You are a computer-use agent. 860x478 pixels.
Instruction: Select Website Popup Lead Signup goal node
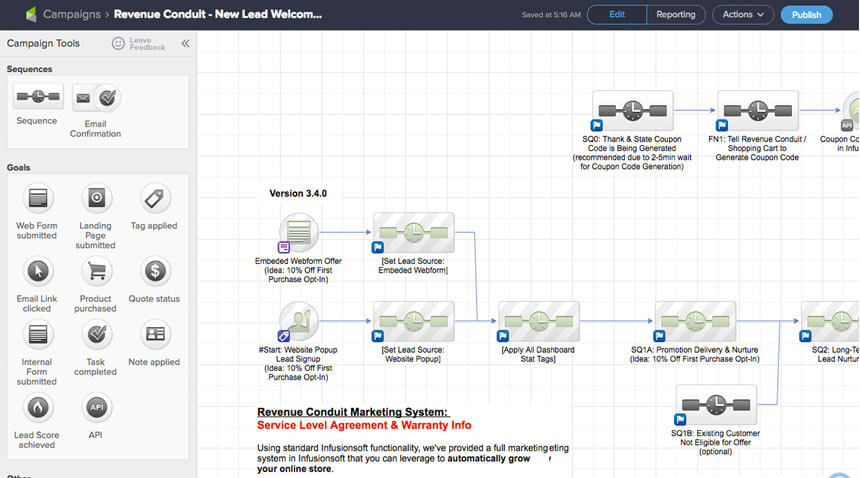[x=299, y=321]
